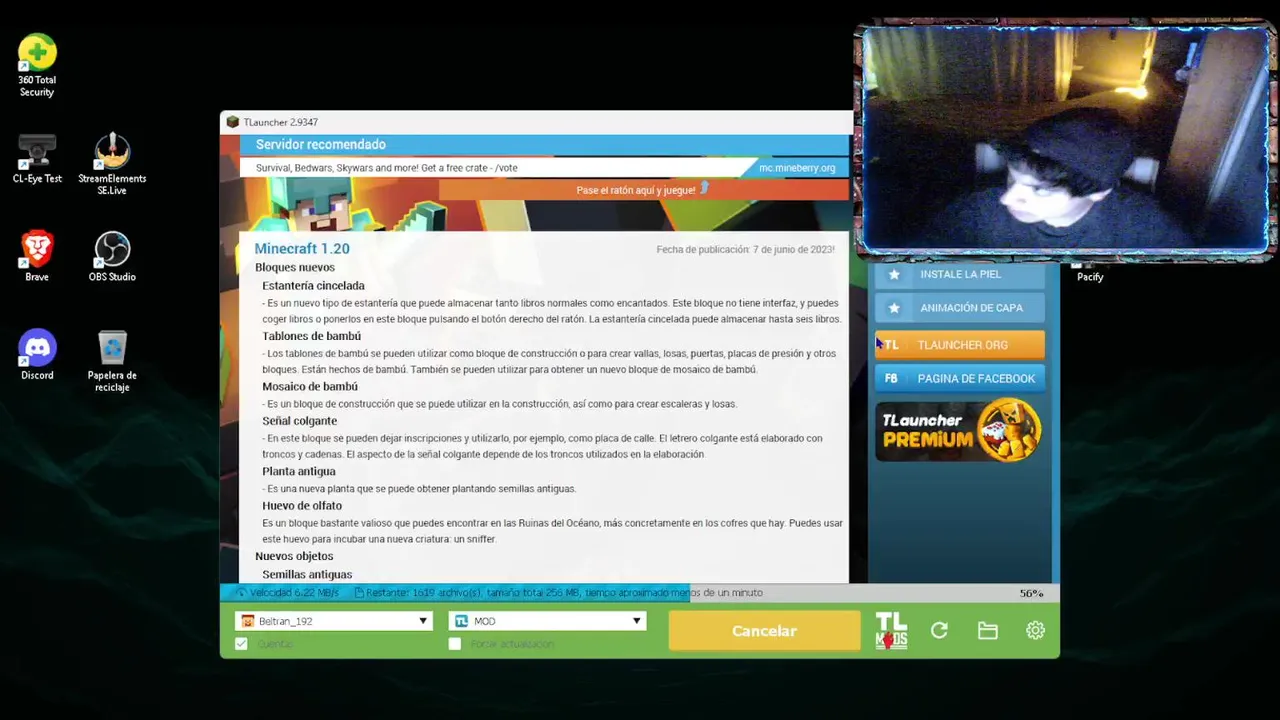Screen dimensions: 1280x720
Task: Click the TLauncher Premium banner
Action: 959,431
